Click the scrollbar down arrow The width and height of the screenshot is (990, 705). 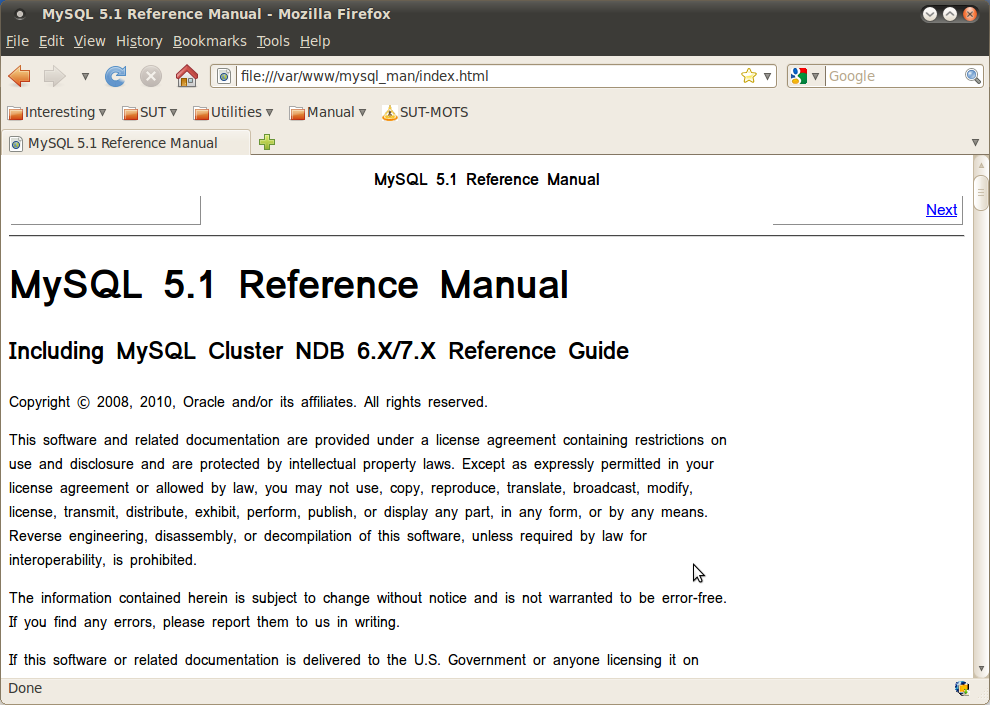(981, 668)
